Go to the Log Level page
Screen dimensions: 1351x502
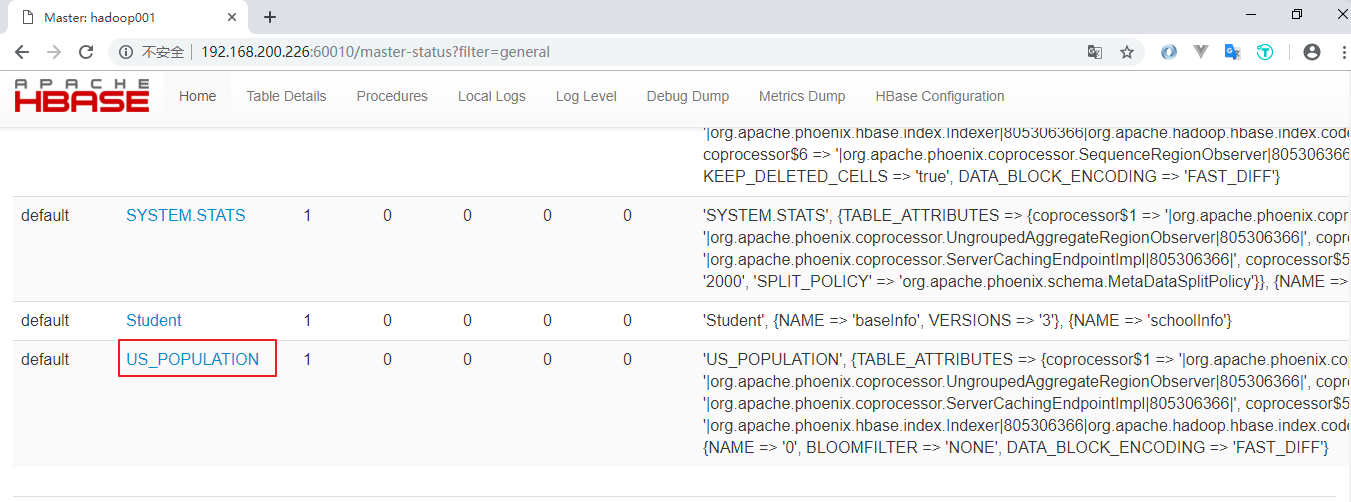pos(586,96)
